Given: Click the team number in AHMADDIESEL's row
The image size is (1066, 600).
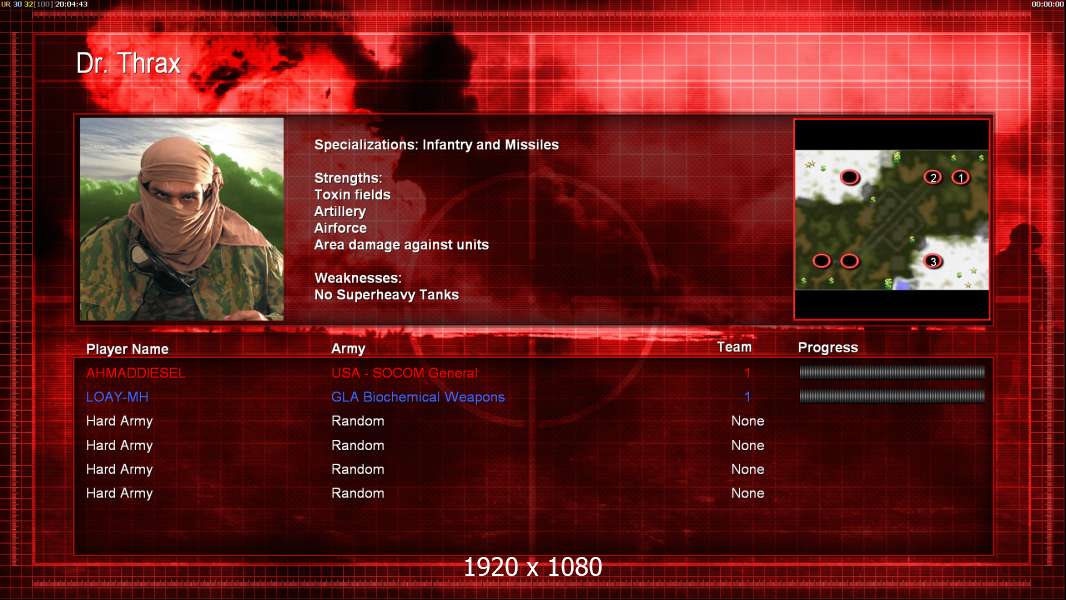Looking at the screenshot, I should coord(747,372).
